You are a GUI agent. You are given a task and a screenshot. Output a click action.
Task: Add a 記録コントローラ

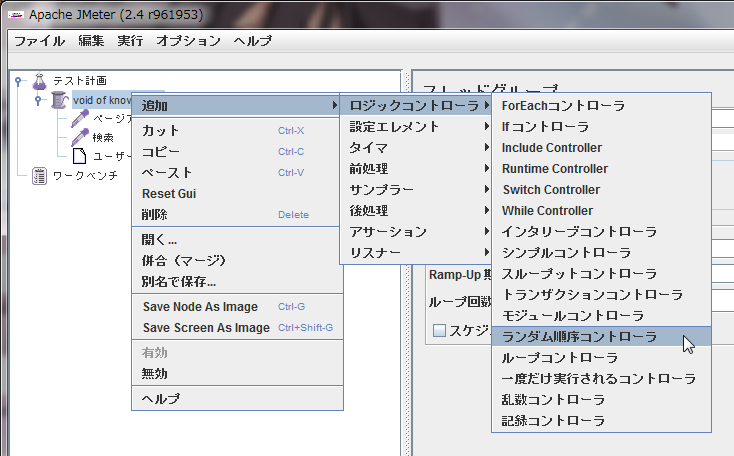point(601,421)
